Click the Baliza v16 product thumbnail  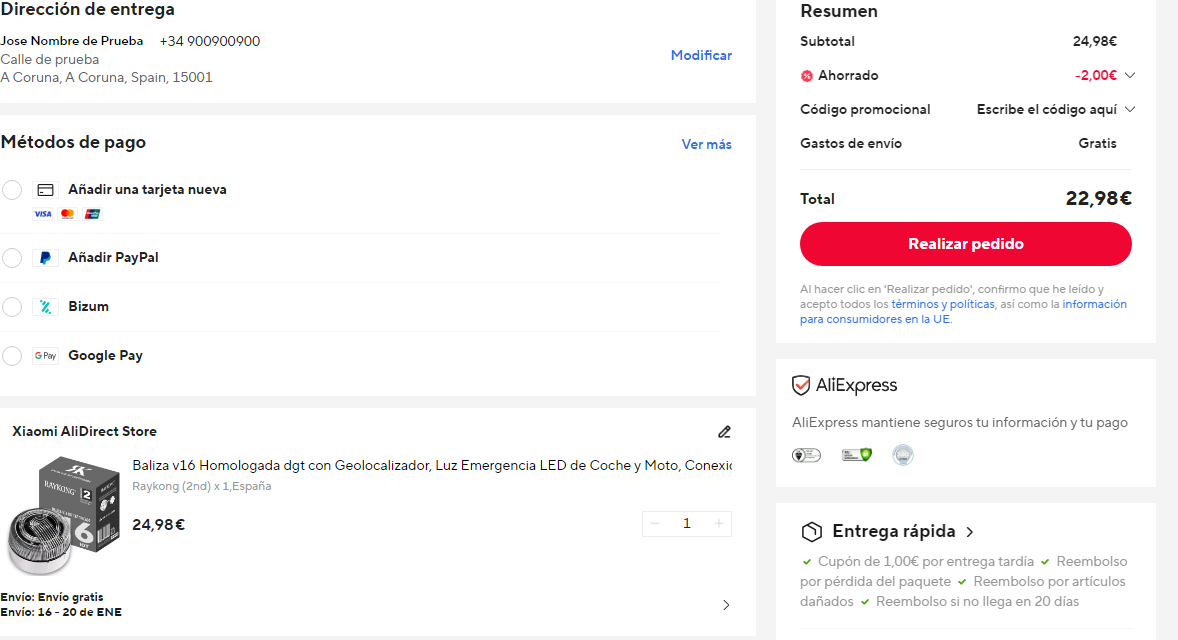click(63, 515)
